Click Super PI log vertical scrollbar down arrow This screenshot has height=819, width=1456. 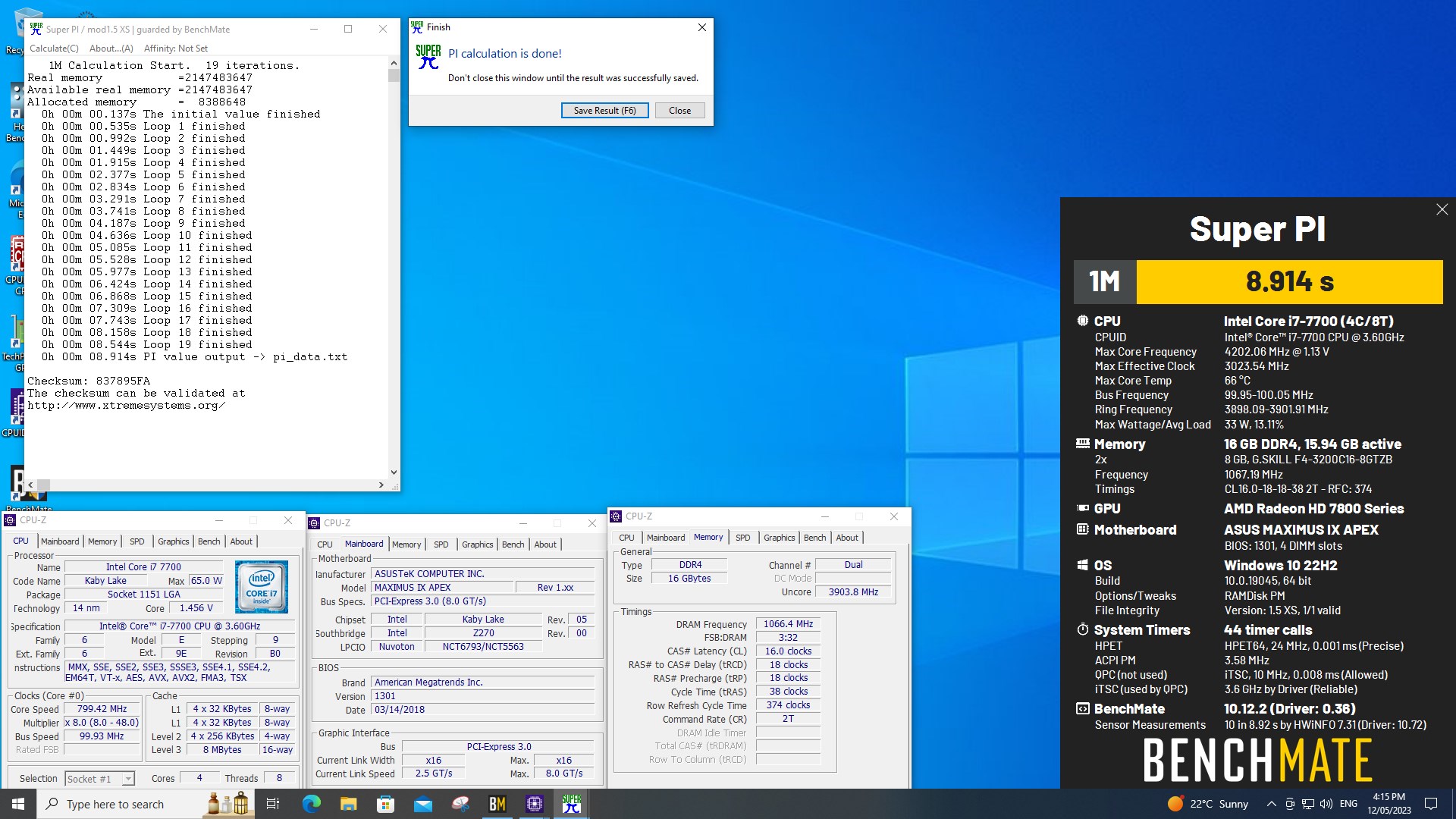(394, 472)
